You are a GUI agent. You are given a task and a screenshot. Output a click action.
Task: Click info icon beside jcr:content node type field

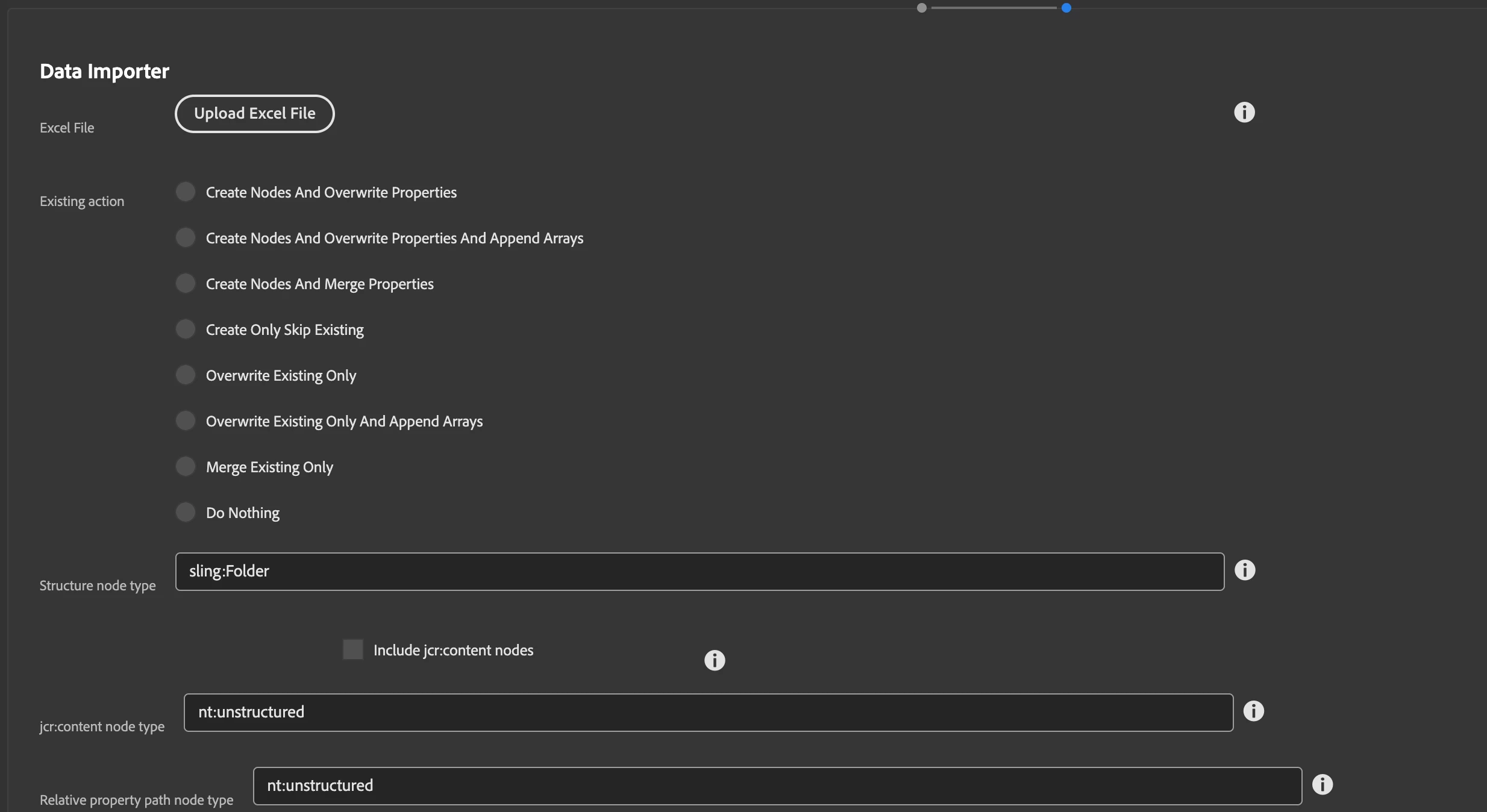click(1254, 711)
